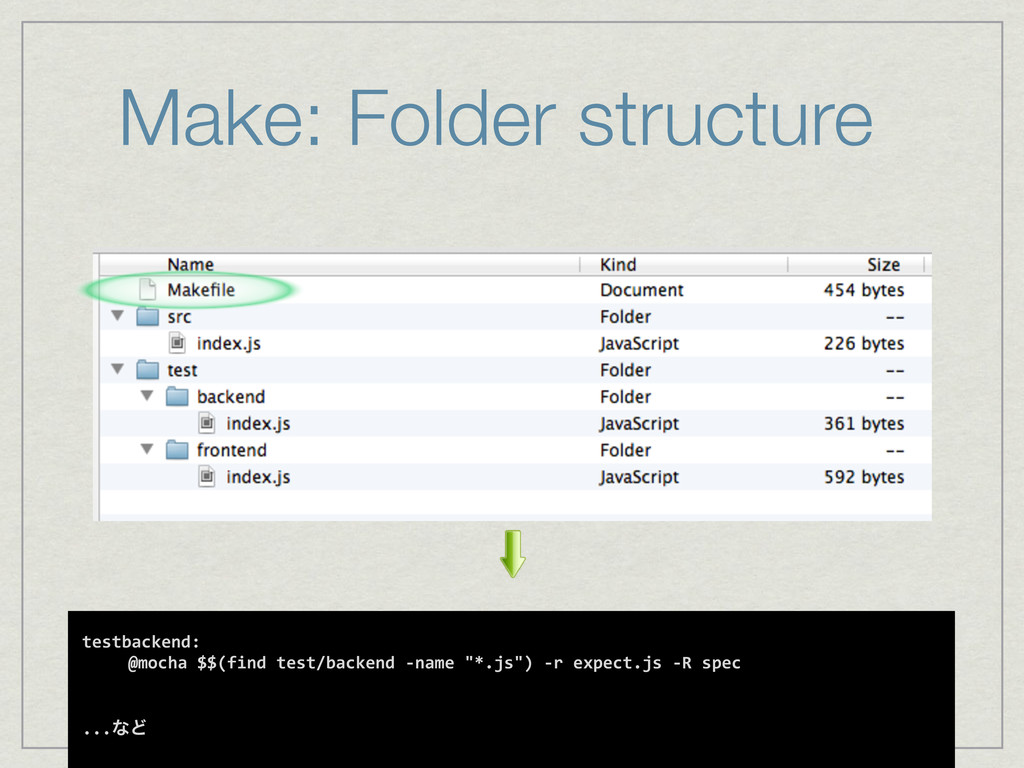
Task: Collapse the backend folder disclosure triangle
Action: (147, 396)
